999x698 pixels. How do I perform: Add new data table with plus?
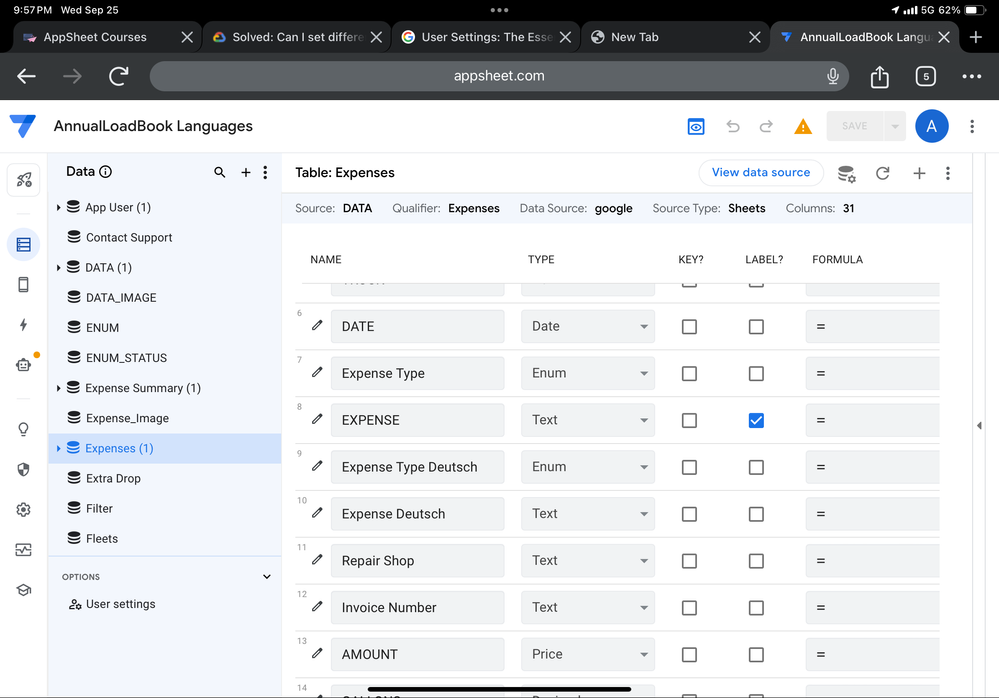[245, 172]
